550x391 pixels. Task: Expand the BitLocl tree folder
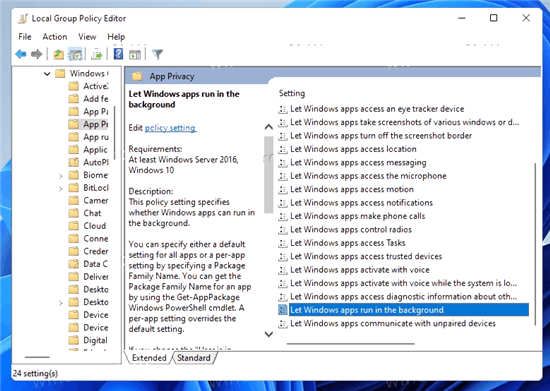61,189
